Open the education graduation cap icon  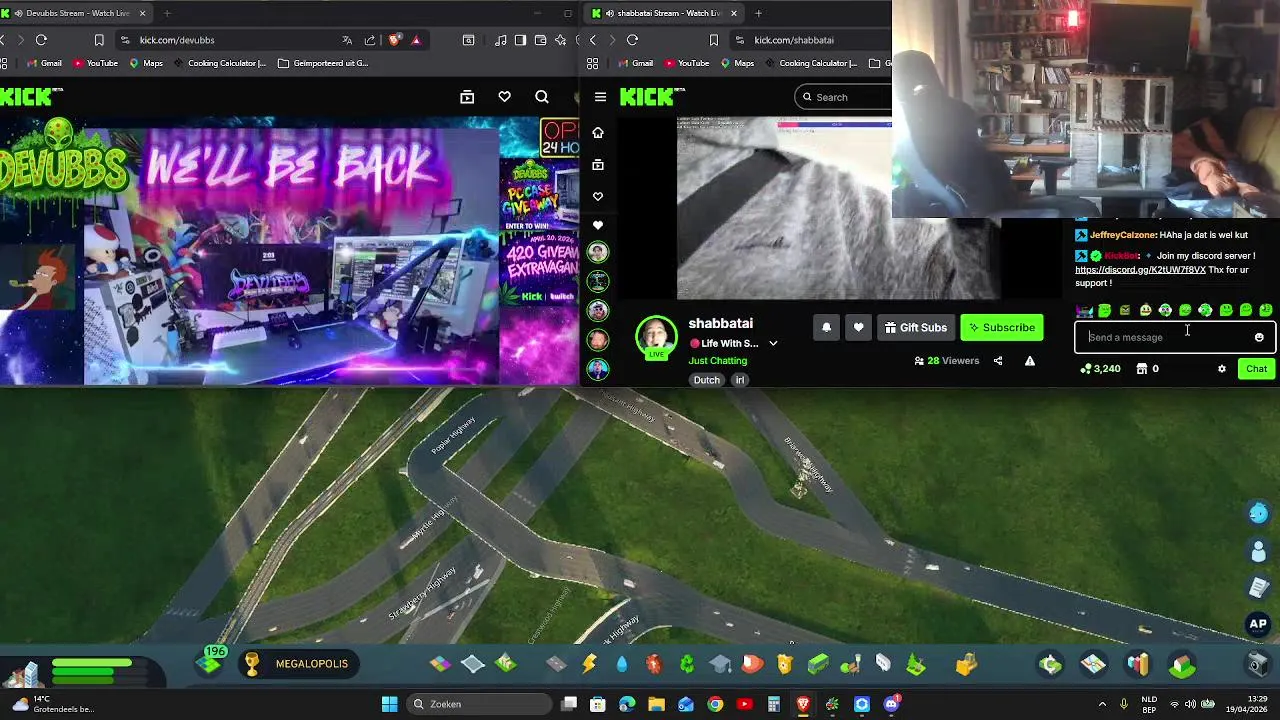[720, 664]
